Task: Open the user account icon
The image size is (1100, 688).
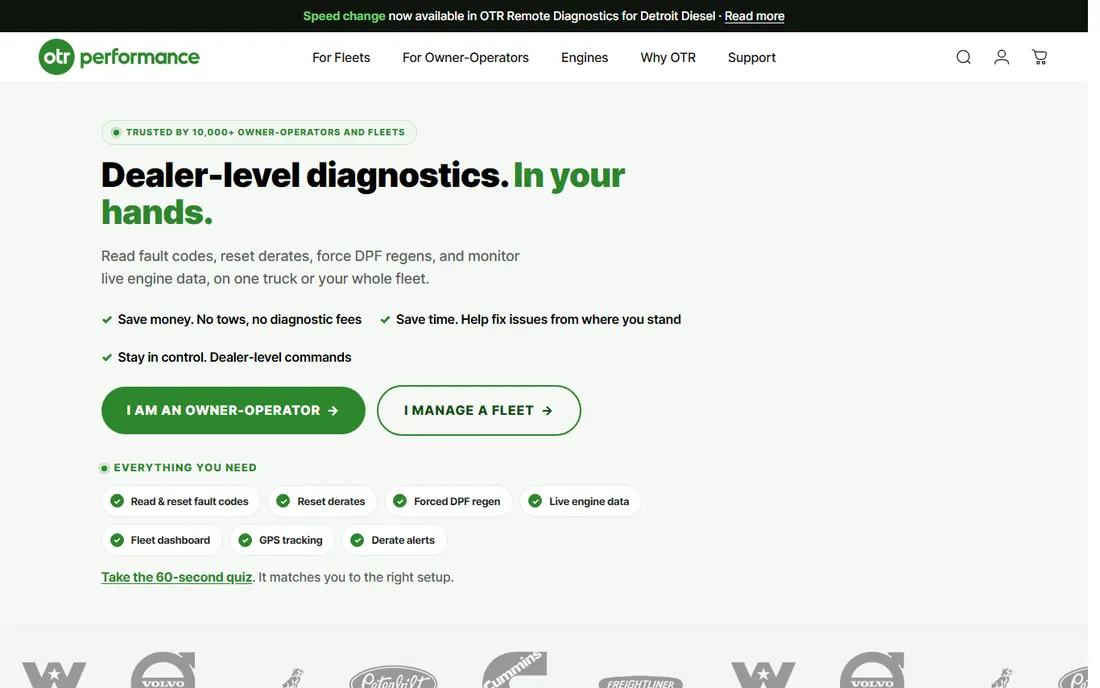Action: click(1001, 58)
